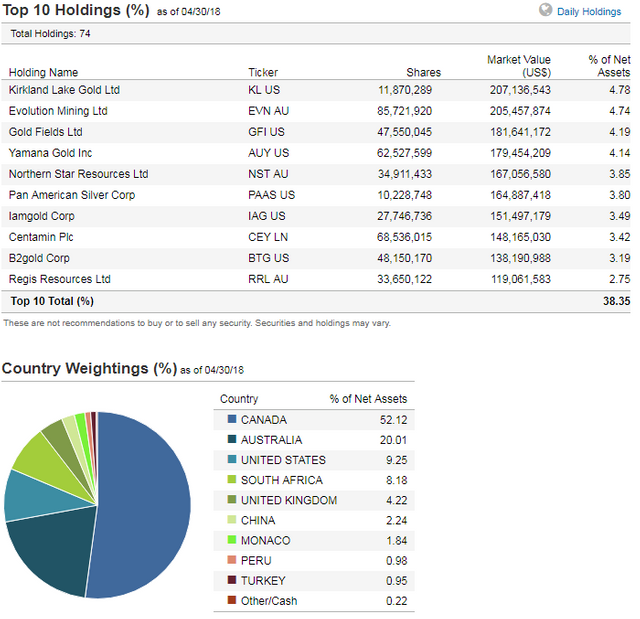Click shares value 85,721,920
Viewport: 640px width, 619px height.
click(x=404, y=111)
